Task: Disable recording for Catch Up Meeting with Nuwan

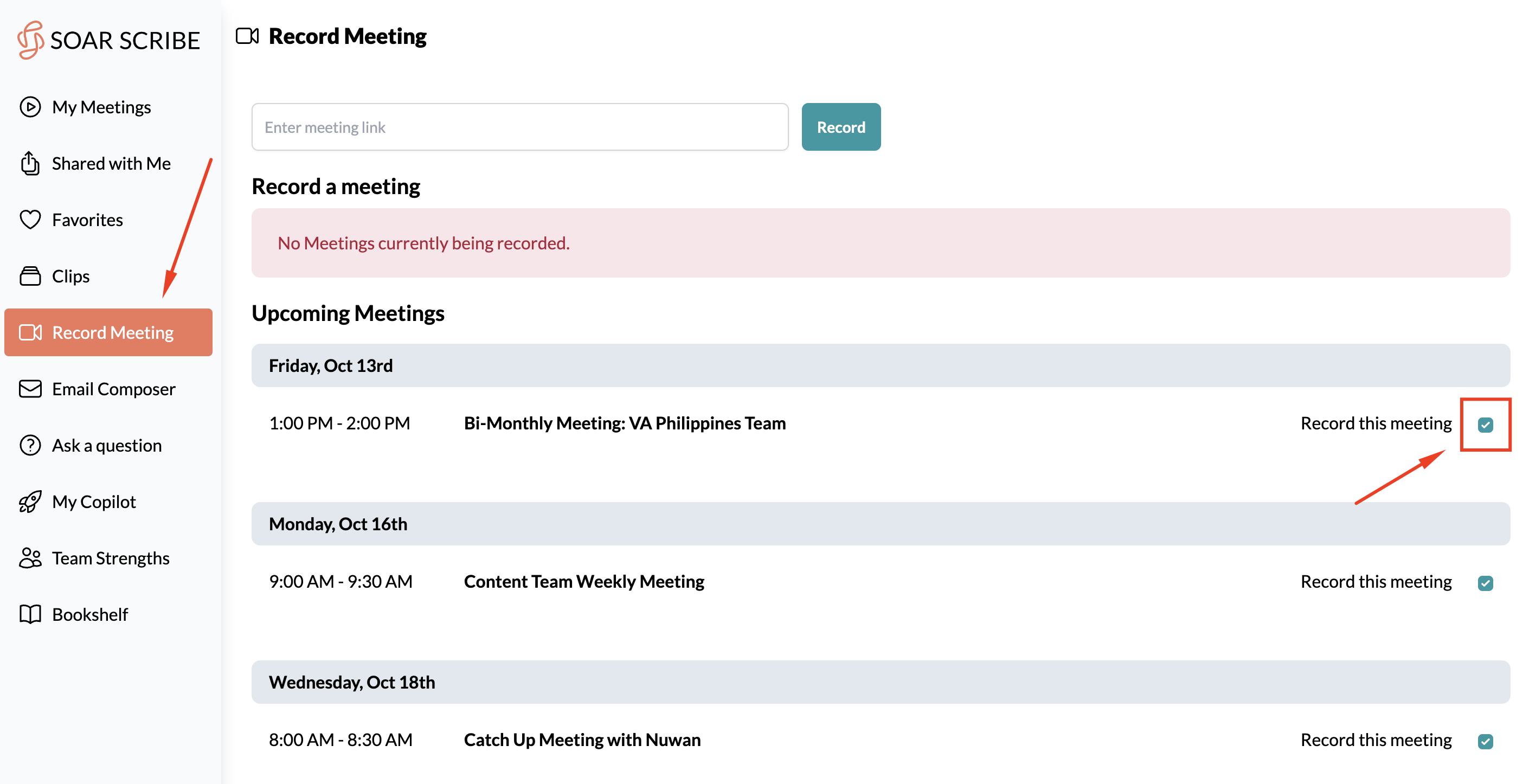Action: point(1485,741)
